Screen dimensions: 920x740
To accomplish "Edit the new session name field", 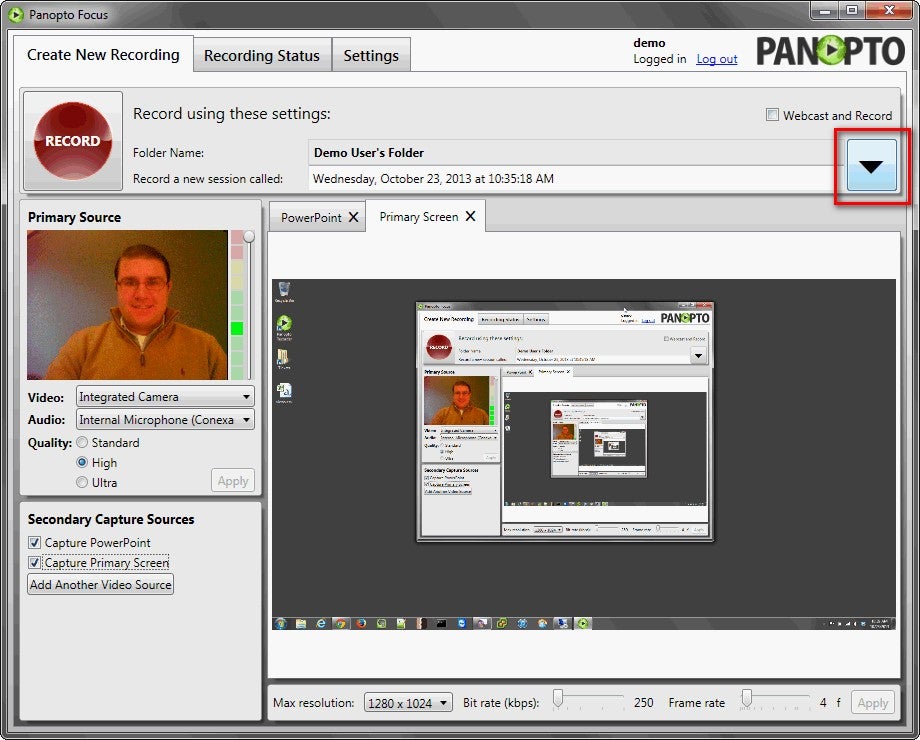I will point(576,178).
